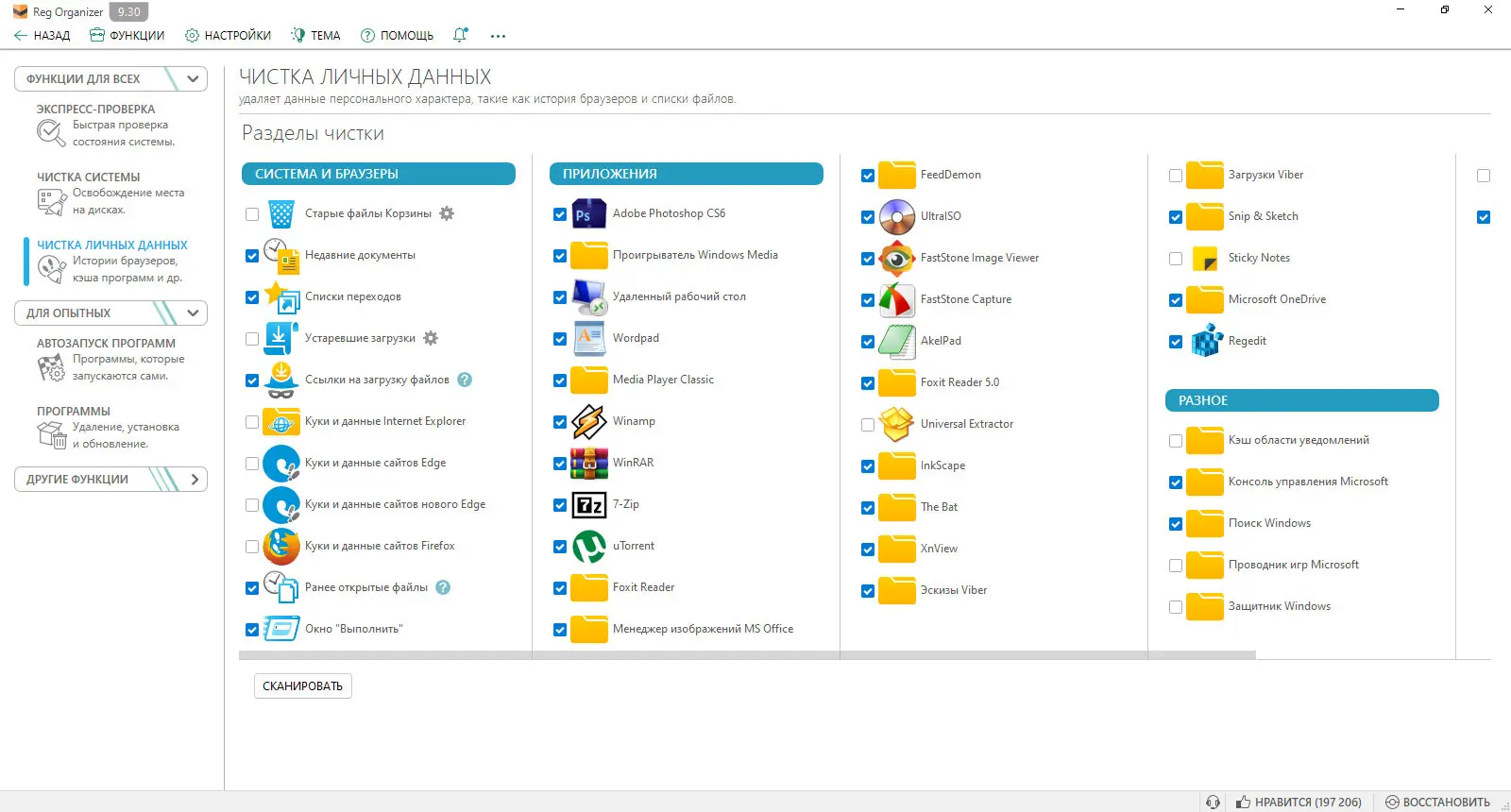The width and height of the screenshot is (1511, 812).
Task: Click the Universal Extractor box icon
Action: 897,425
